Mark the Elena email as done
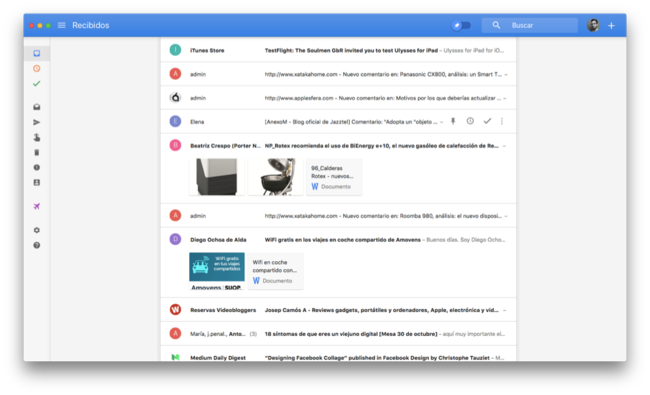650x395 pixels. click(488, 121)
